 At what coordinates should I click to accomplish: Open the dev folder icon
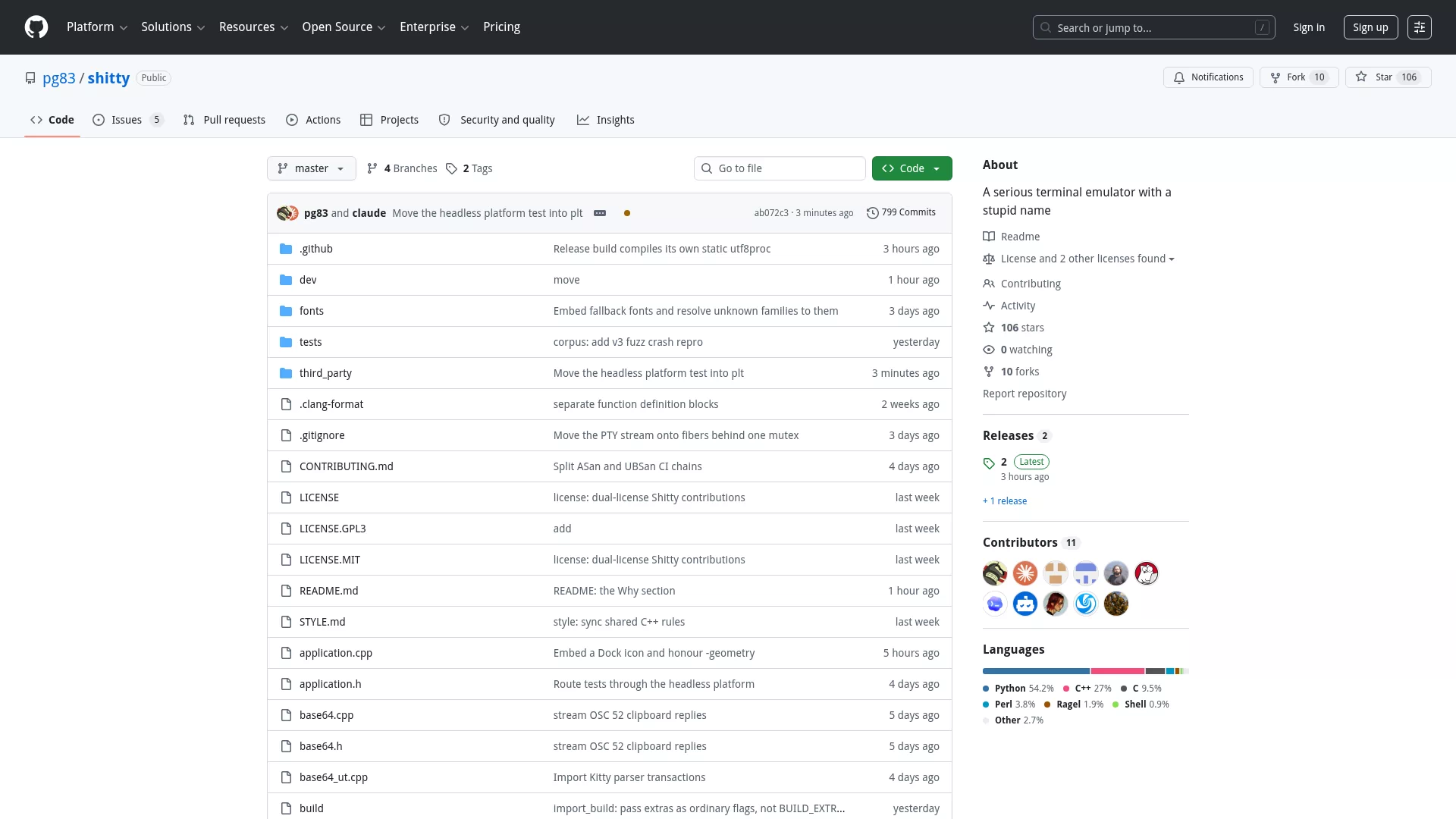point(286,280)
